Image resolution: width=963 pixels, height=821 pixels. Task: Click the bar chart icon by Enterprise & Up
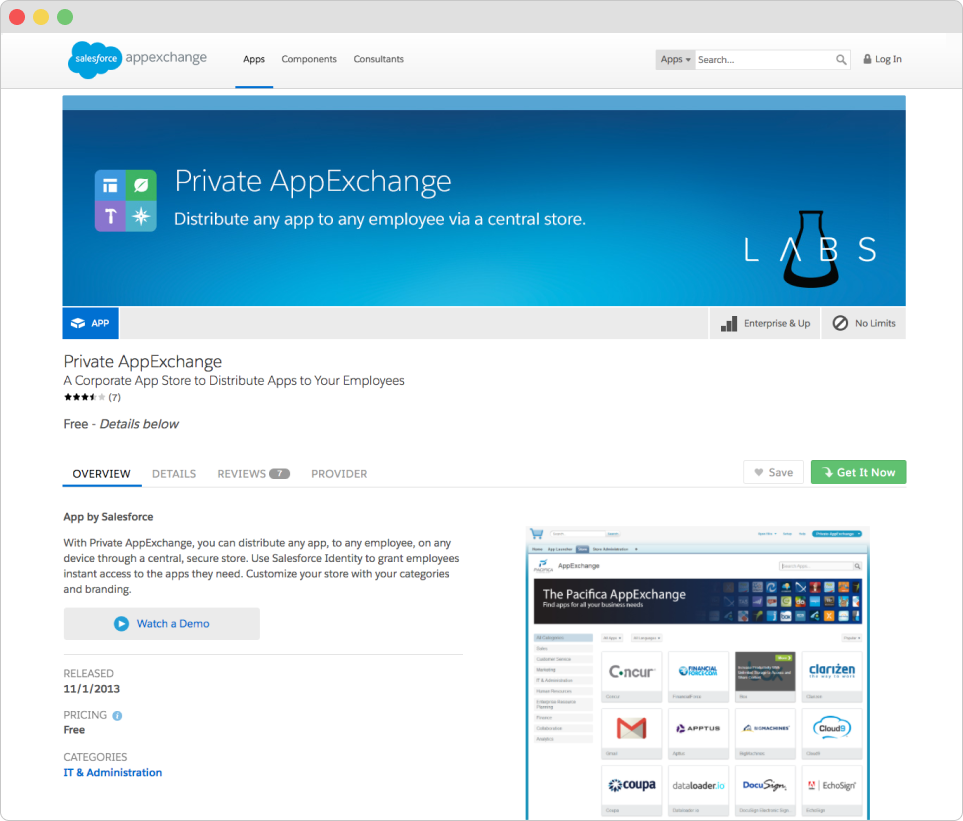click(729, 324)
